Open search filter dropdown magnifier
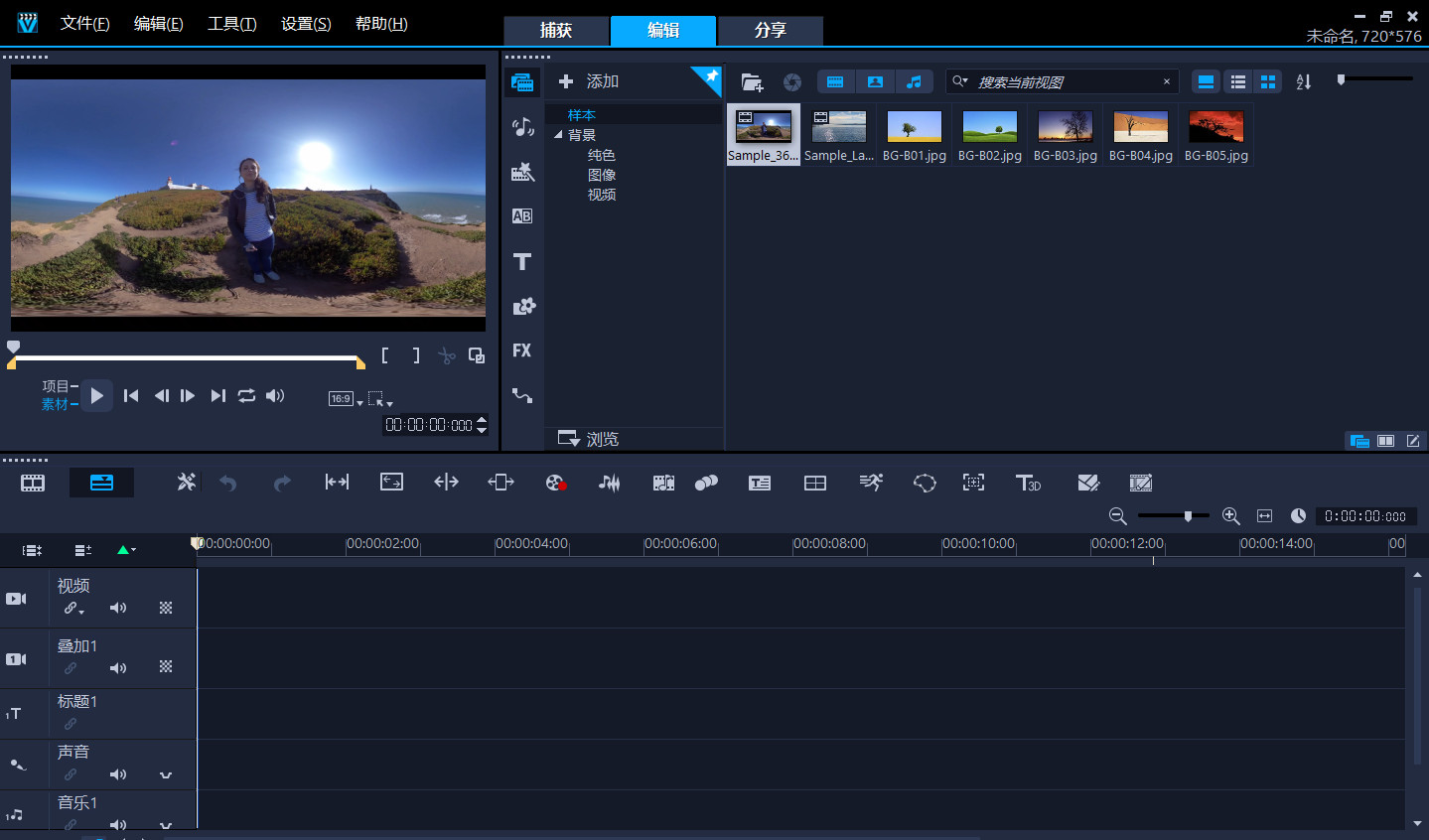 pyautogui.click(x=960, y=81)
